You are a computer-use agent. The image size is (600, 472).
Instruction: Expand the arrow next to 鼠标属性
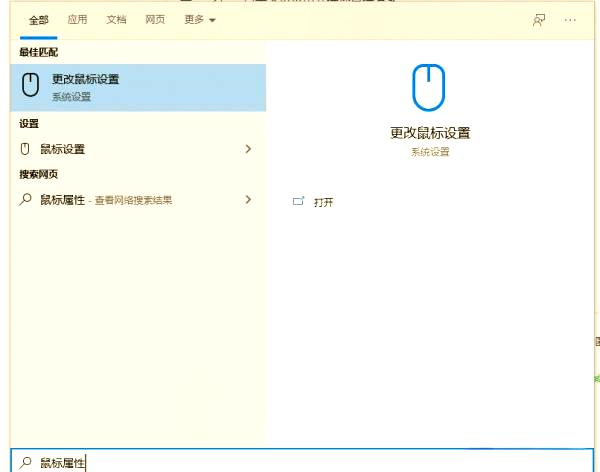(x=248, y=200)
